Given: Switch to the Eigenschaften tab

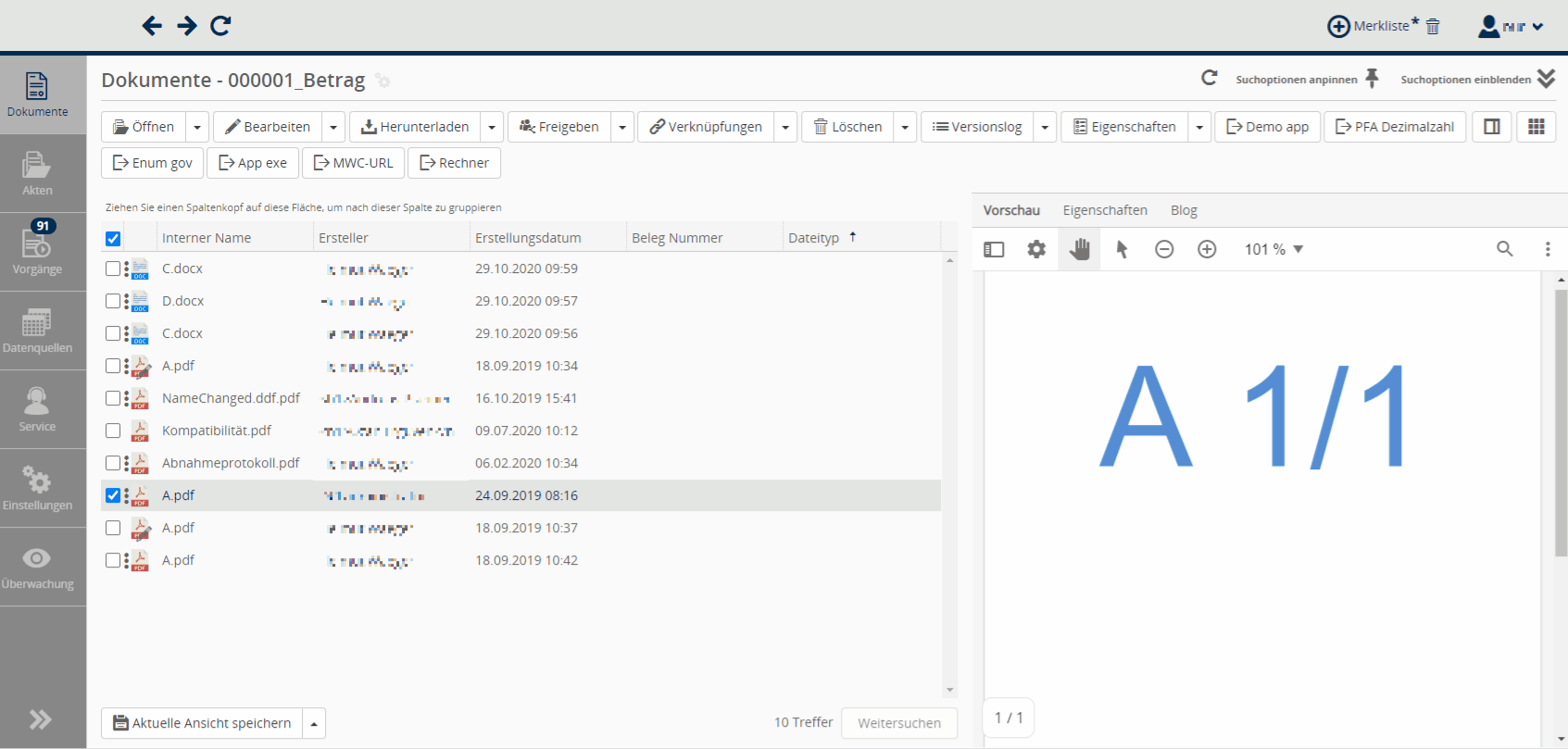Looking at the screenshot, I should coord(1104,210).
